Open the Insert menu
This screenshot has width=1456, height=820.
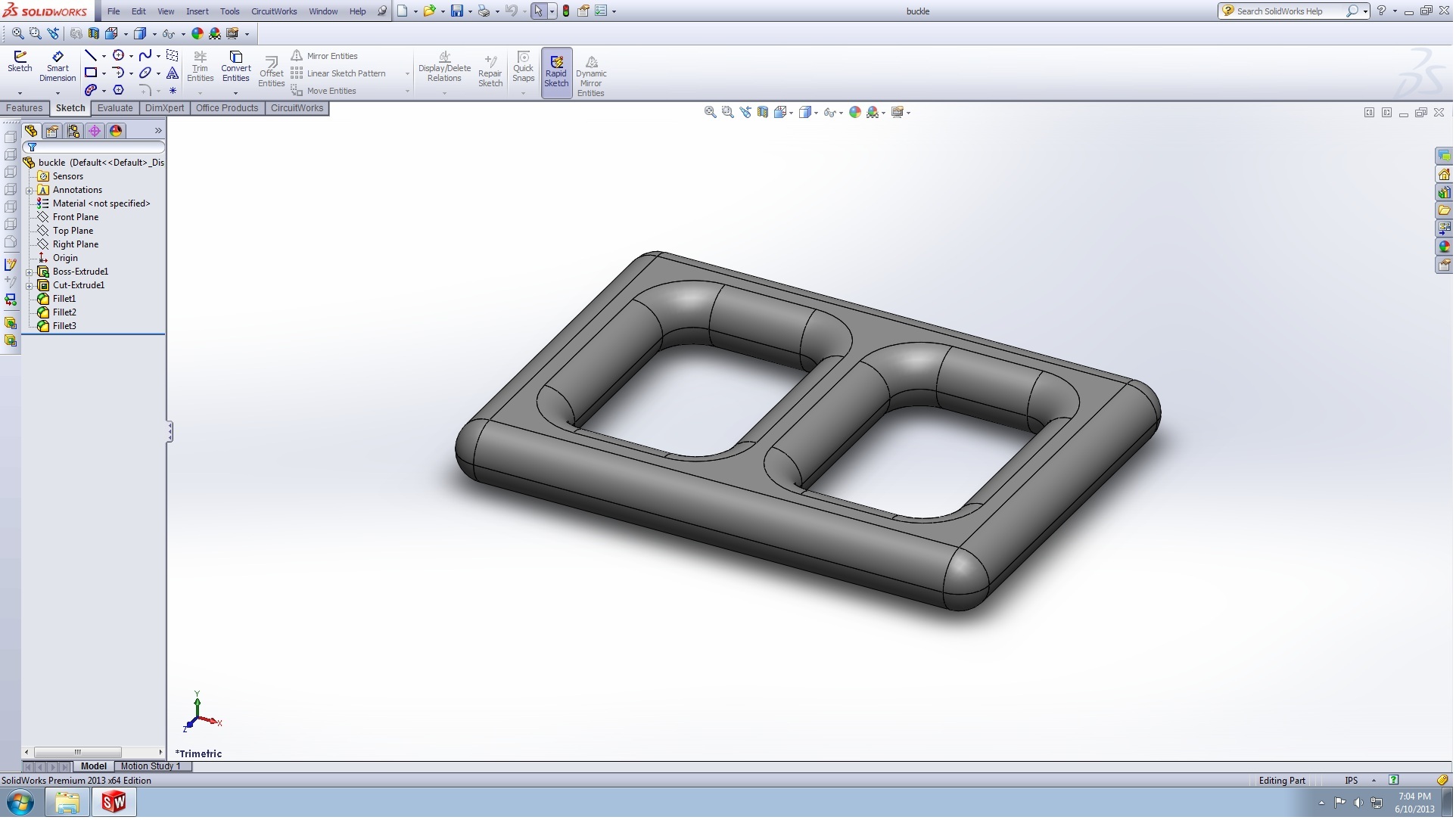pos(198,11)
